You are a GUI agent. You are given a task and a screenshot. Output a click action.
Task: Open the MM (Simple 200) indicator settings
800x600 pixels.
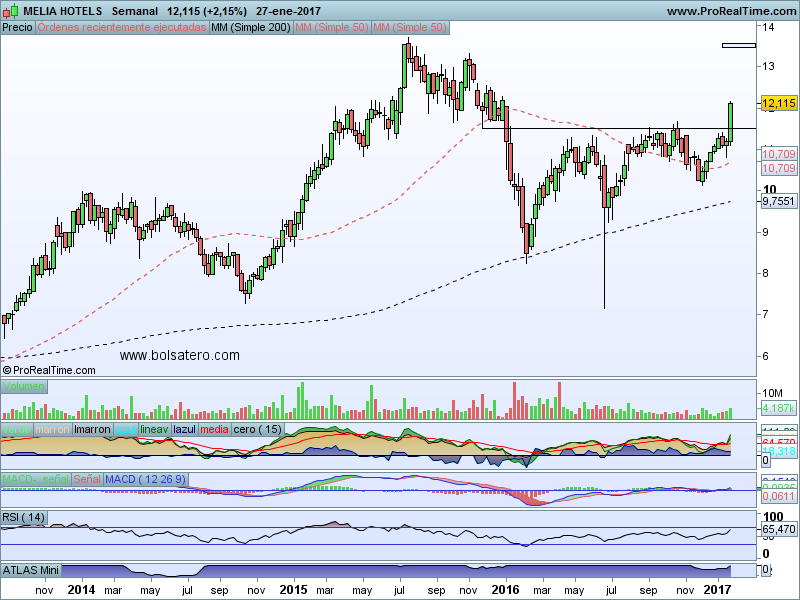251,28
